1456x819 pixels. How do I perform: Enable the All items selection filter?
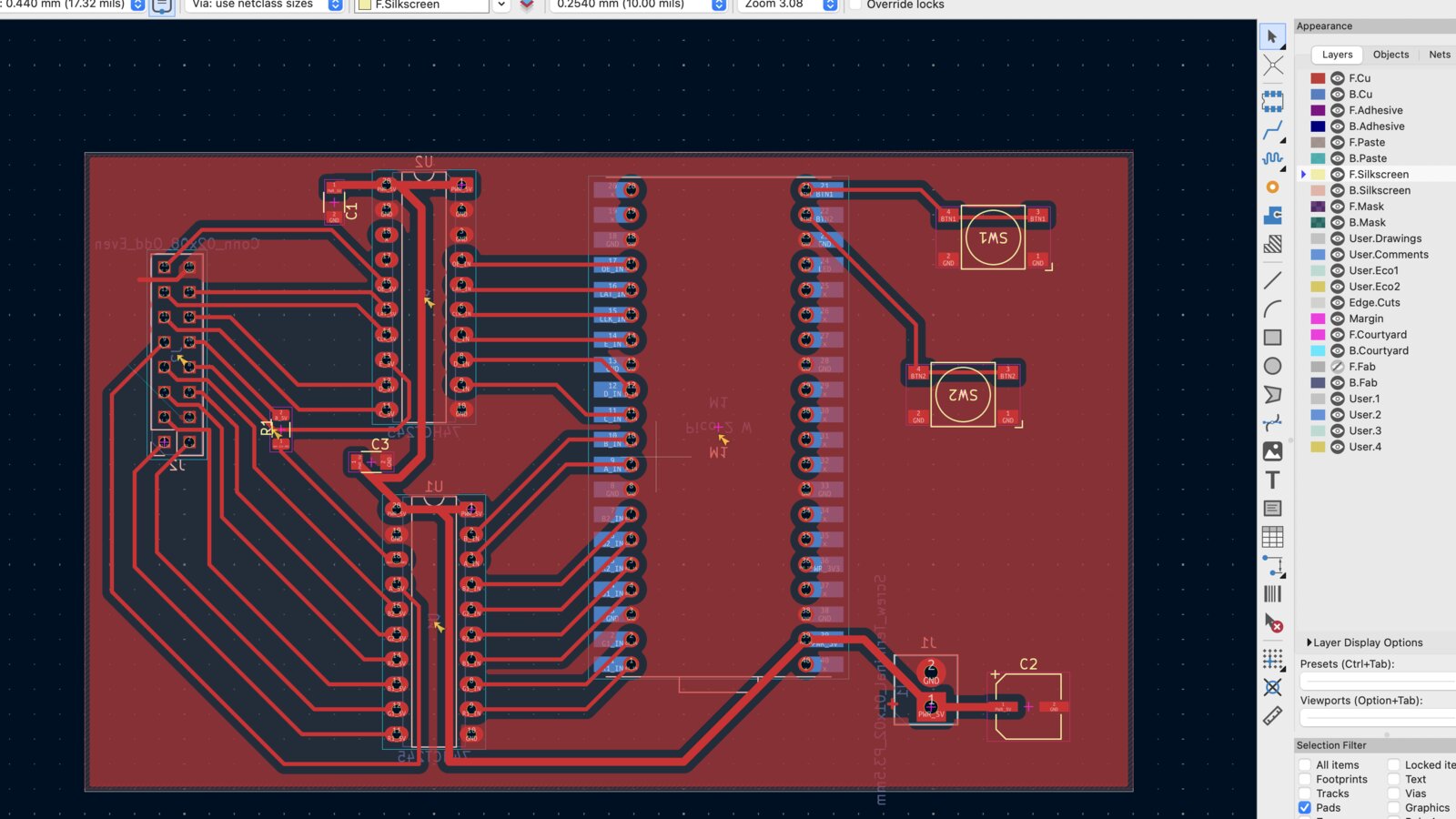[1305, 765]
